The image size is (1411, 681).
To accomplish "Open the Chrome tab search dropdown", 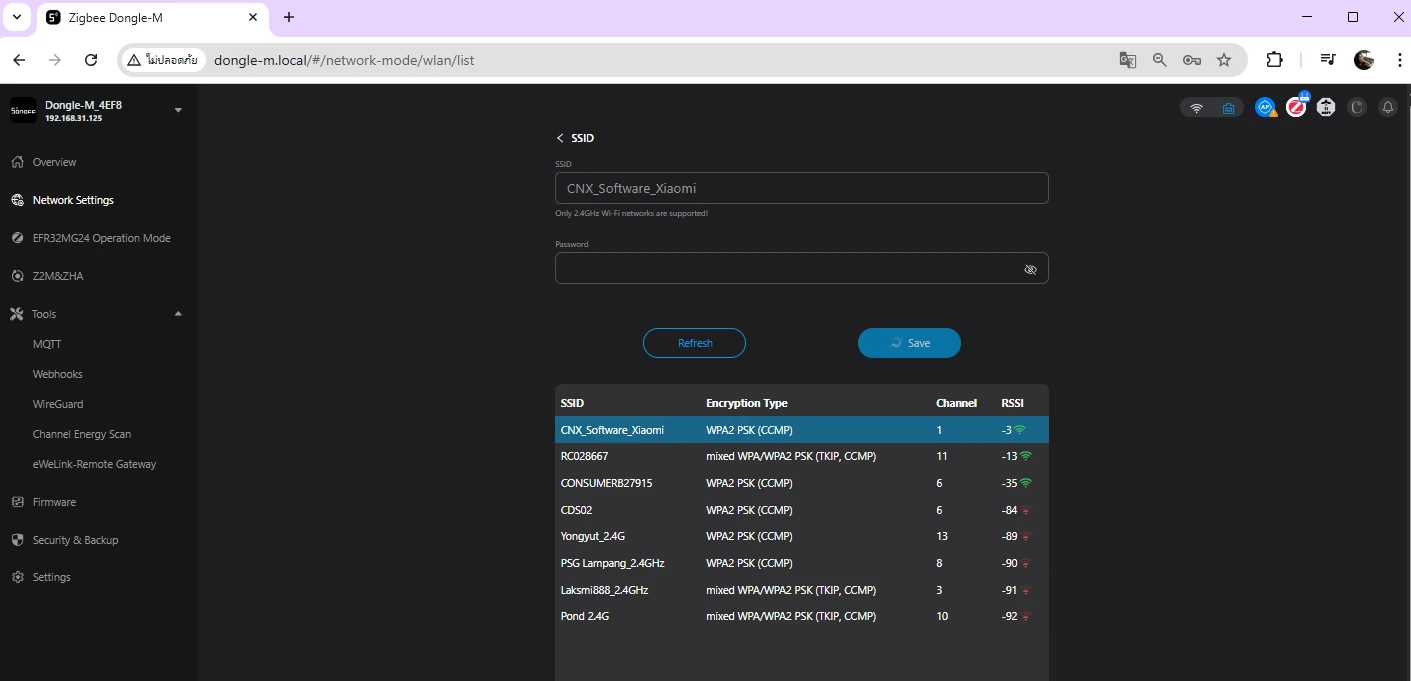I will [x=16, y=17].
